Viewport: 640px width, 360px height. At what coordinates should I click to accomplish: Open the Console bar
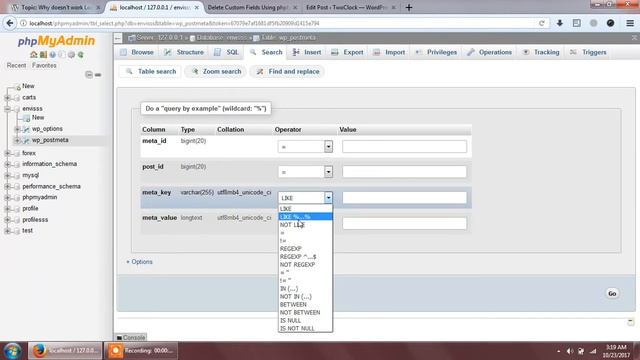[131, 338]
